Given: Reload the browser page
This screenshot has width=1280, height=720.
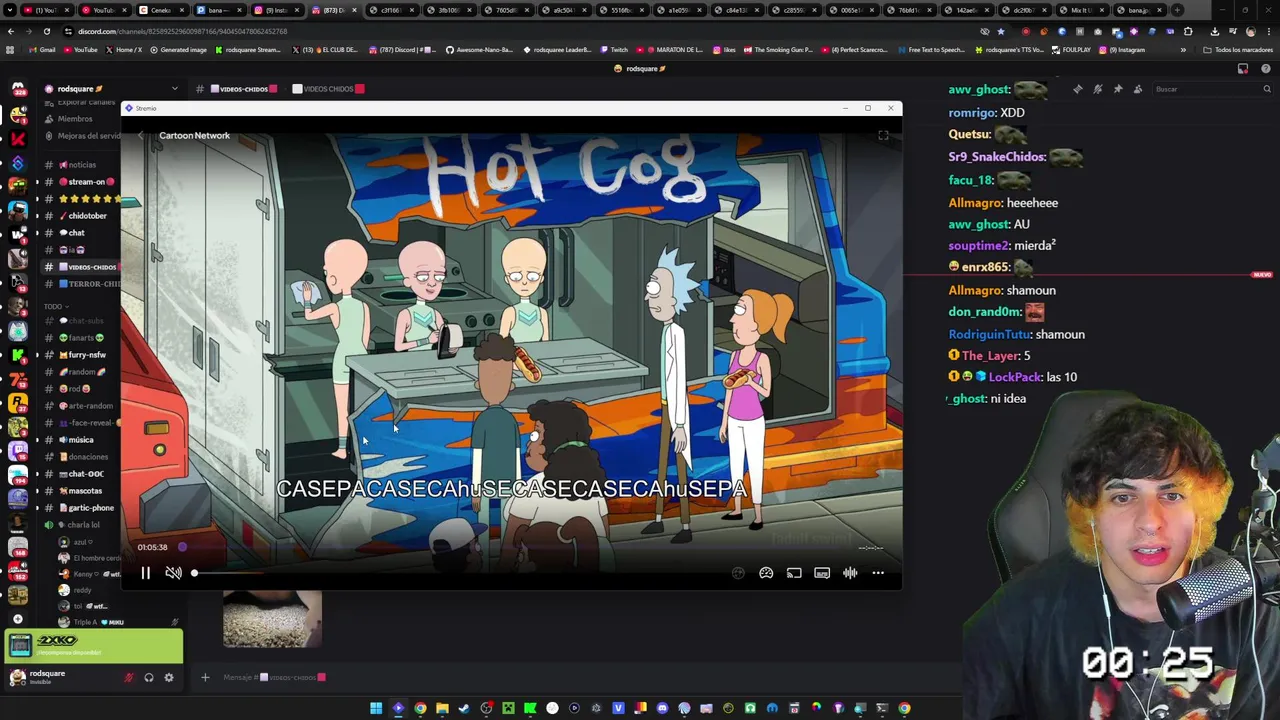Looking at the screenshot, I should 46,31.
